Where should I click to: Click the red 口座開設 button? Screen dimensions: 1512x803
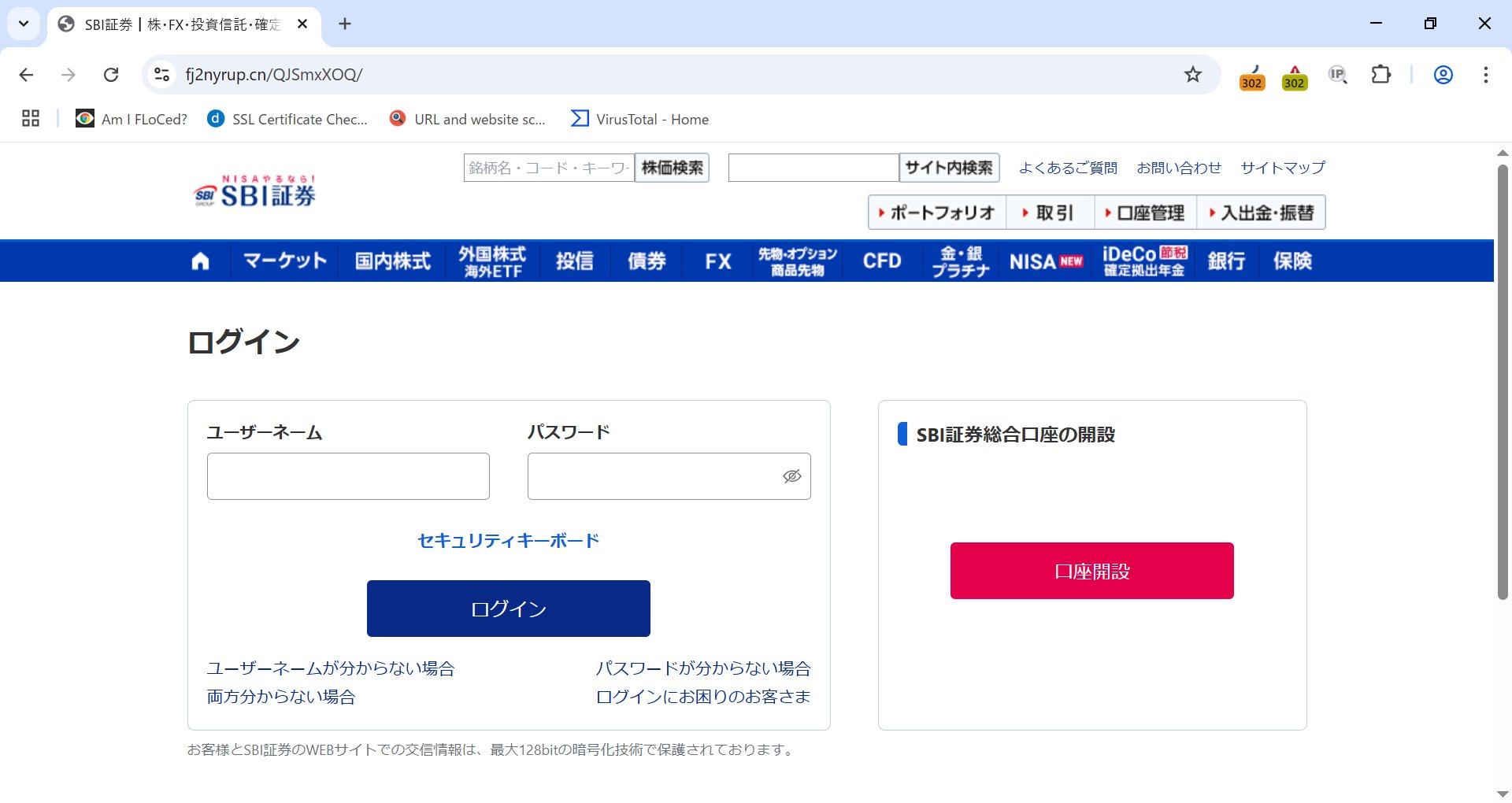coord(1092,571)
